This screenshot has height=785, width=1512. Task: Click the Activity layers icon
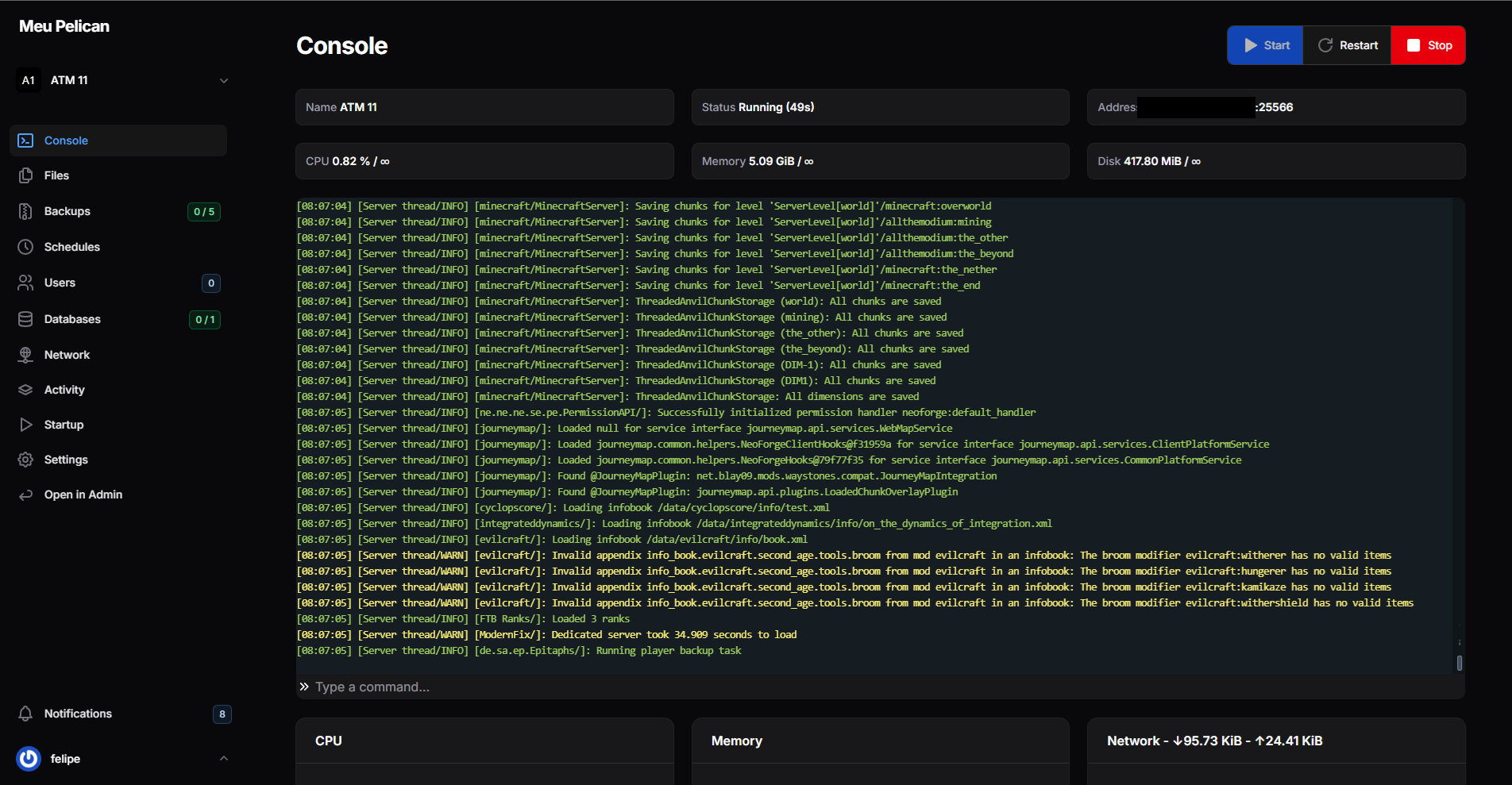pyautogui.click(x=25, y=390)
